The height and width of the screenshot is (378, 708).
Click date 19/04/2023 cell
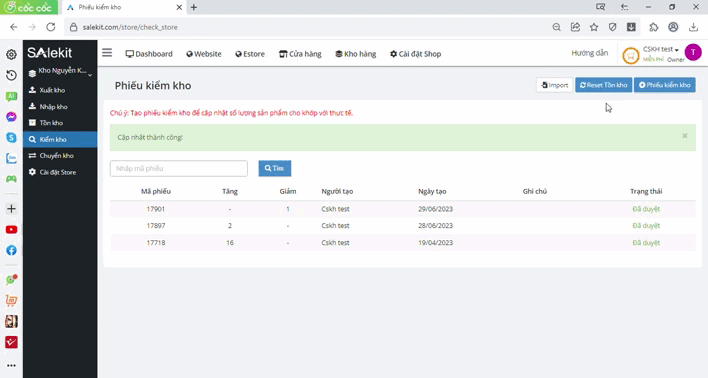pyautogui.click(x=435, y=243)
